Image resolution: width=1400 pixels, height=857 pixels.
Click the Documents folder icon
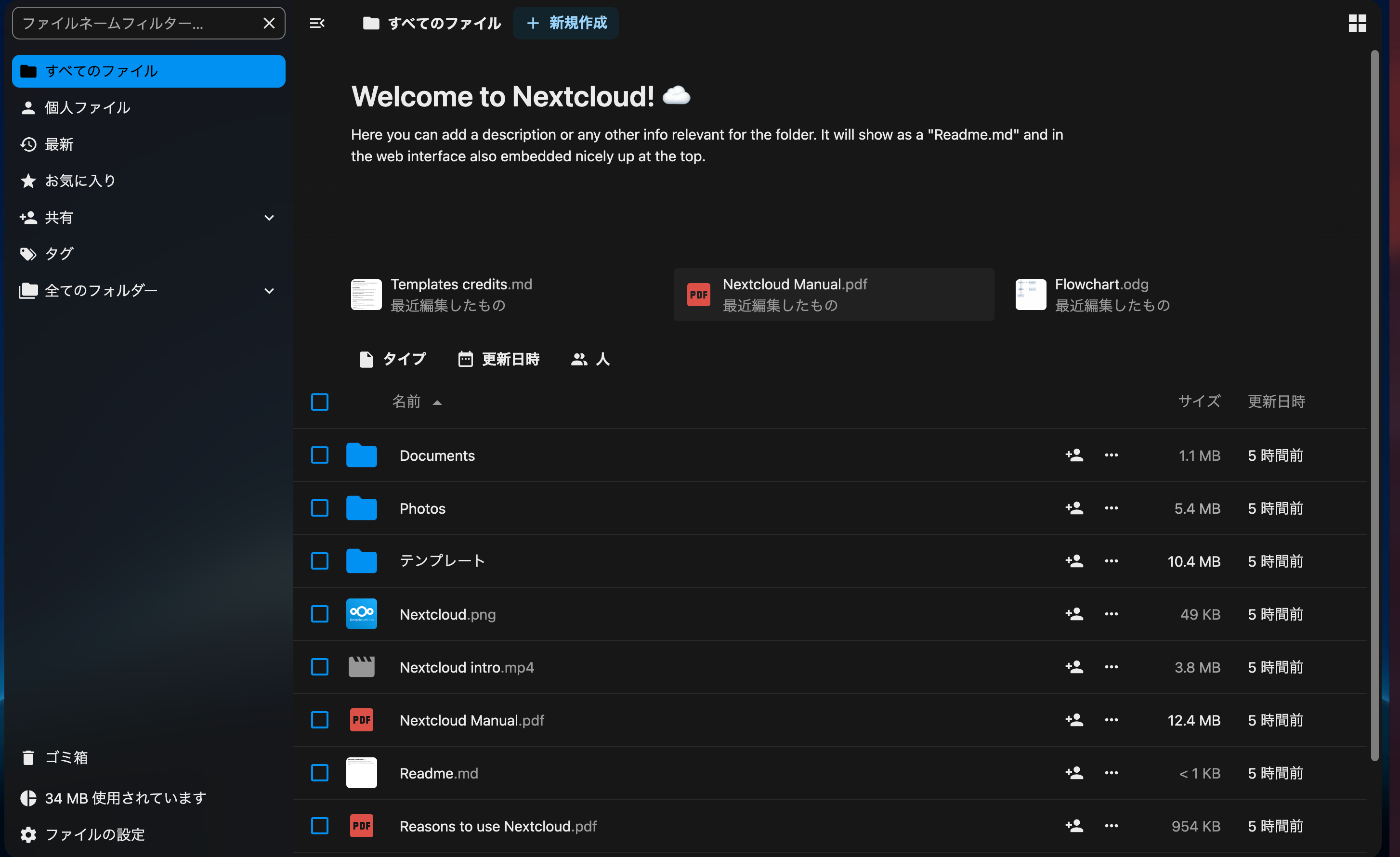click(361, 455)
